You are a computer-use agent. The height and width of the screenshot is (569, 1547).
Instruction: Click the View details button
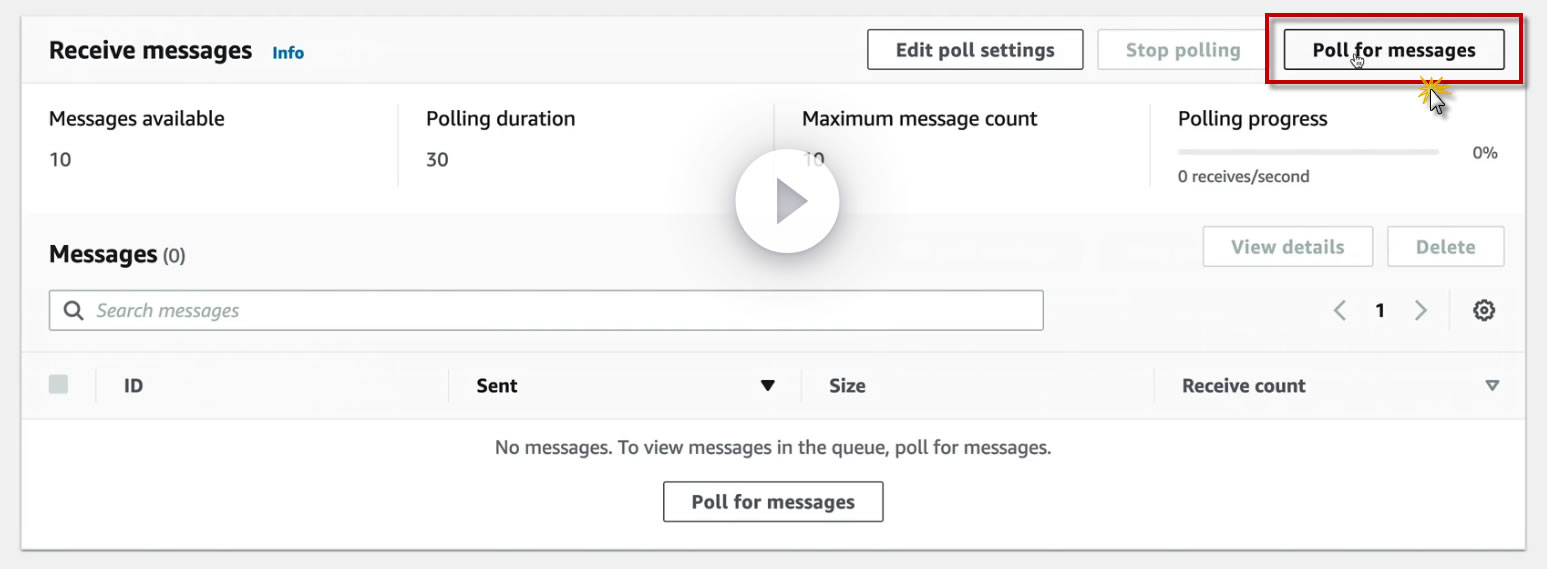point(1287,247)
